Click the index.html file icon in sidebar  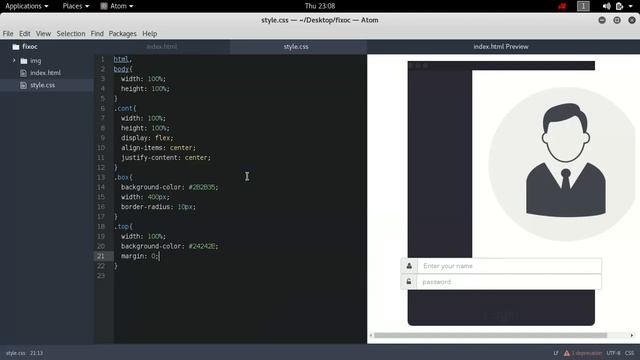(23, 73)
